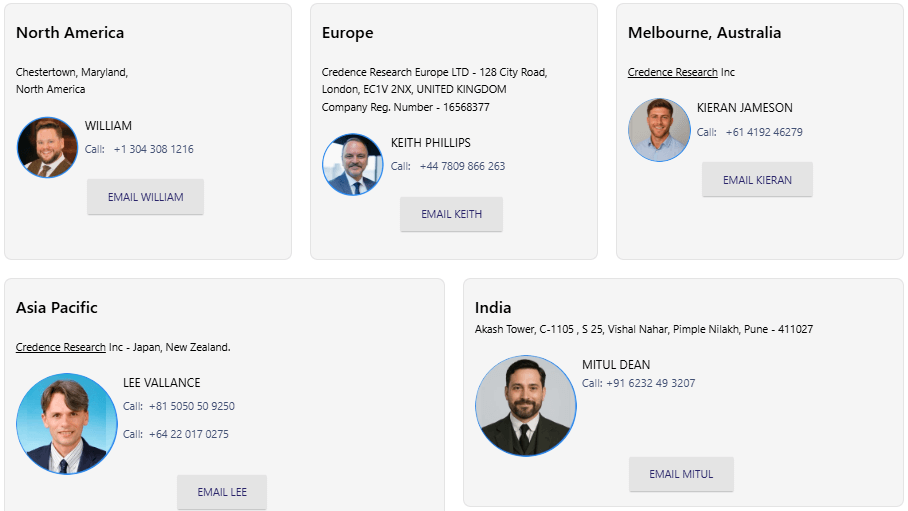Call the Australian number +61 4192 46279
This screenshot has width=908, height=511.
point(764,132)
